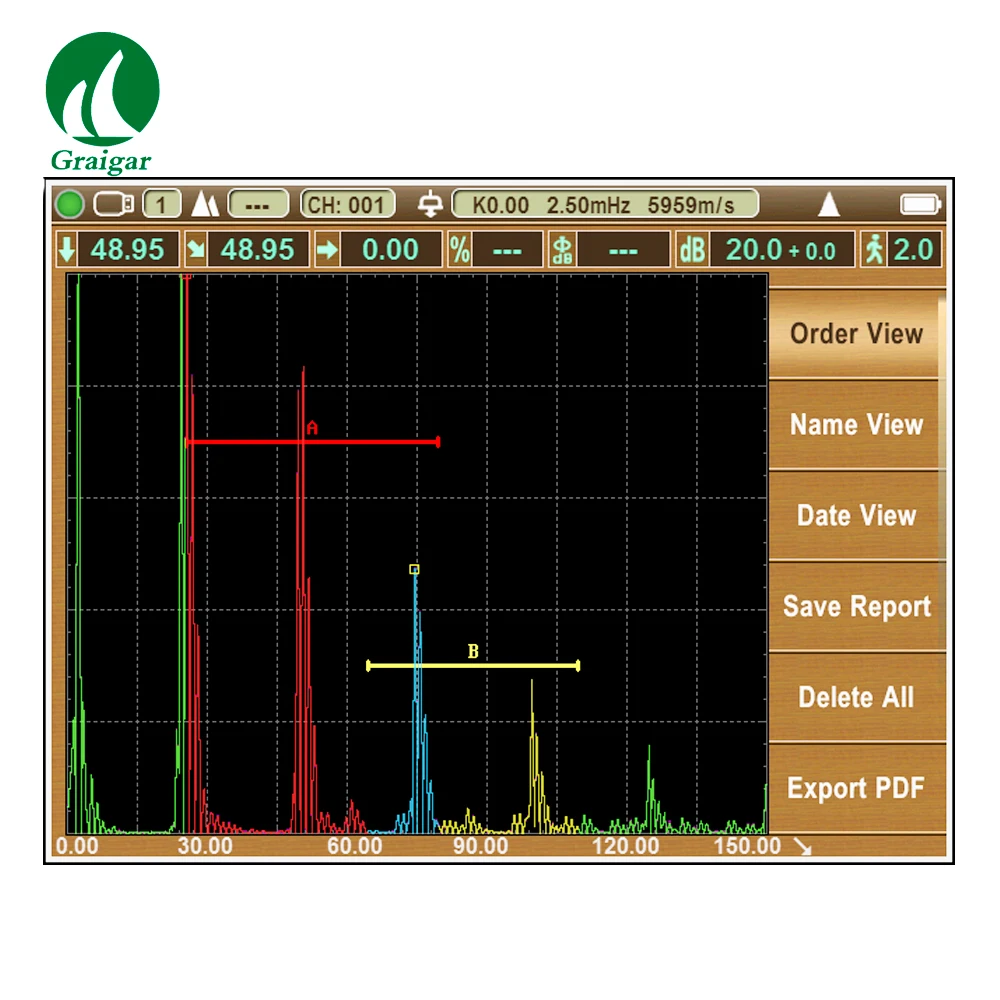Click the dashes box next to peak icon
1000x1000 pixels.
[x=258, y=205]
